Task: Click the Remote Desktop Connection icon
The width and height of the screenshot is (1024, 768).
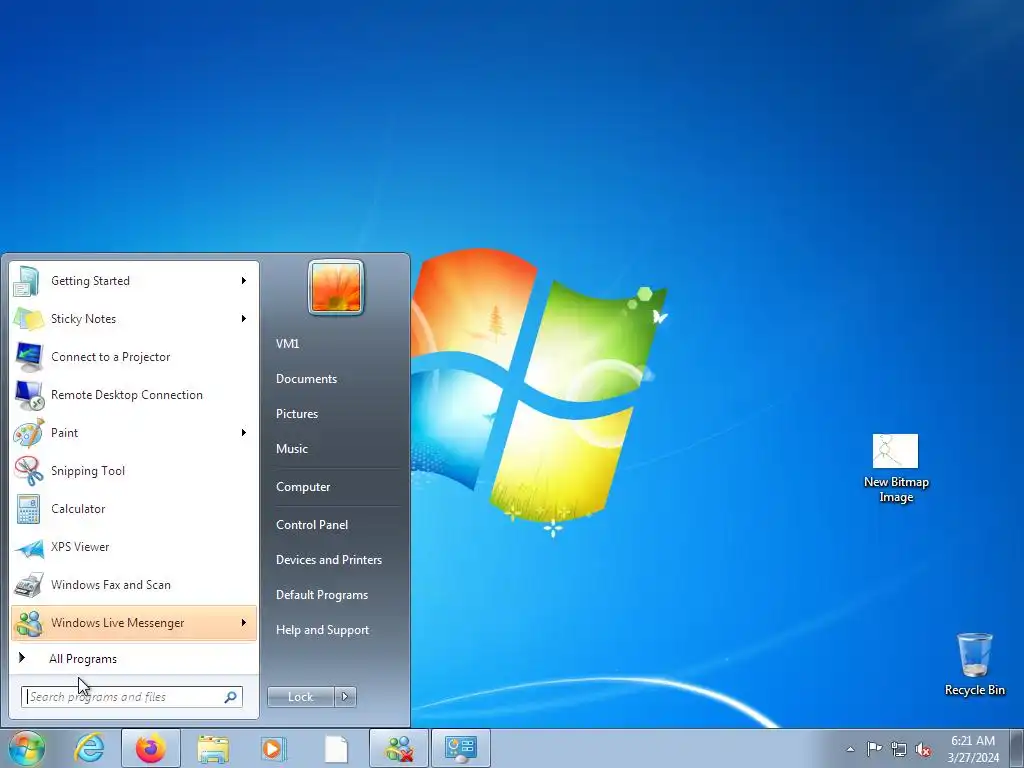Action: point(28,394)
